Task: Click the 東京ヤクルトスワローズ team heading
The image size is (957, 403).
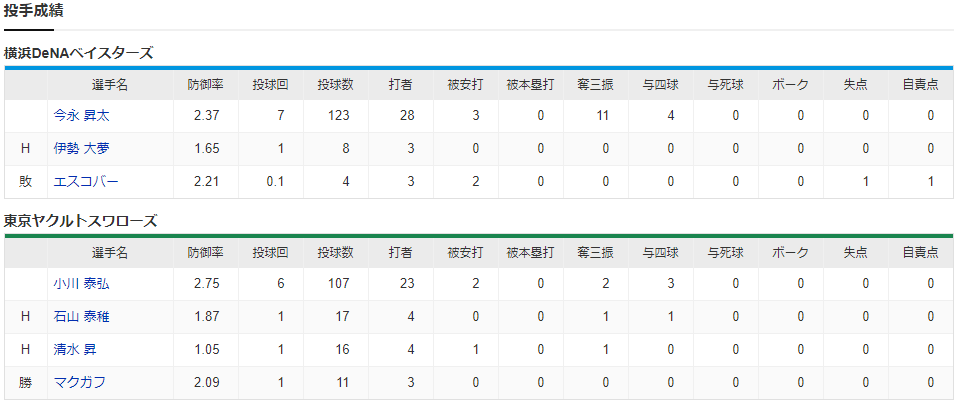Action: coord(81,221)
